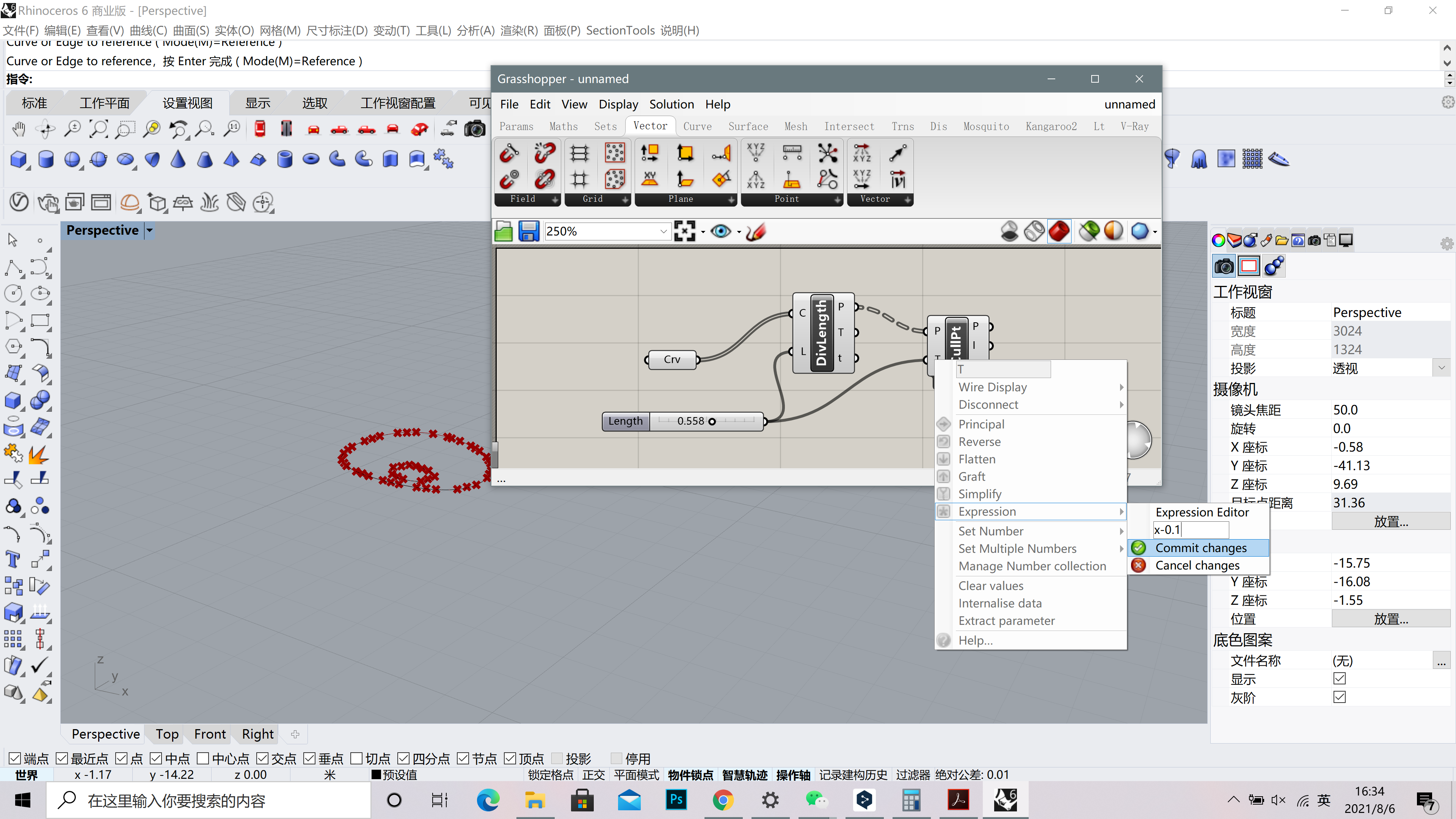Click the Length number slider grip

tap(712, 421)
